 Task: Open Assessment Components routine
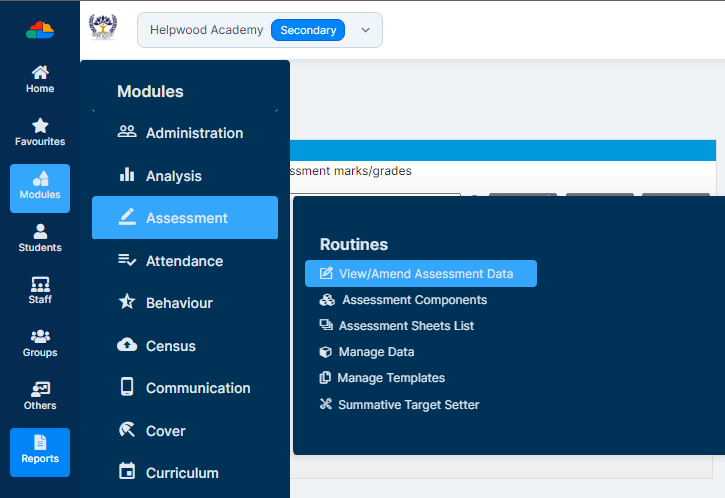[403, 300]
